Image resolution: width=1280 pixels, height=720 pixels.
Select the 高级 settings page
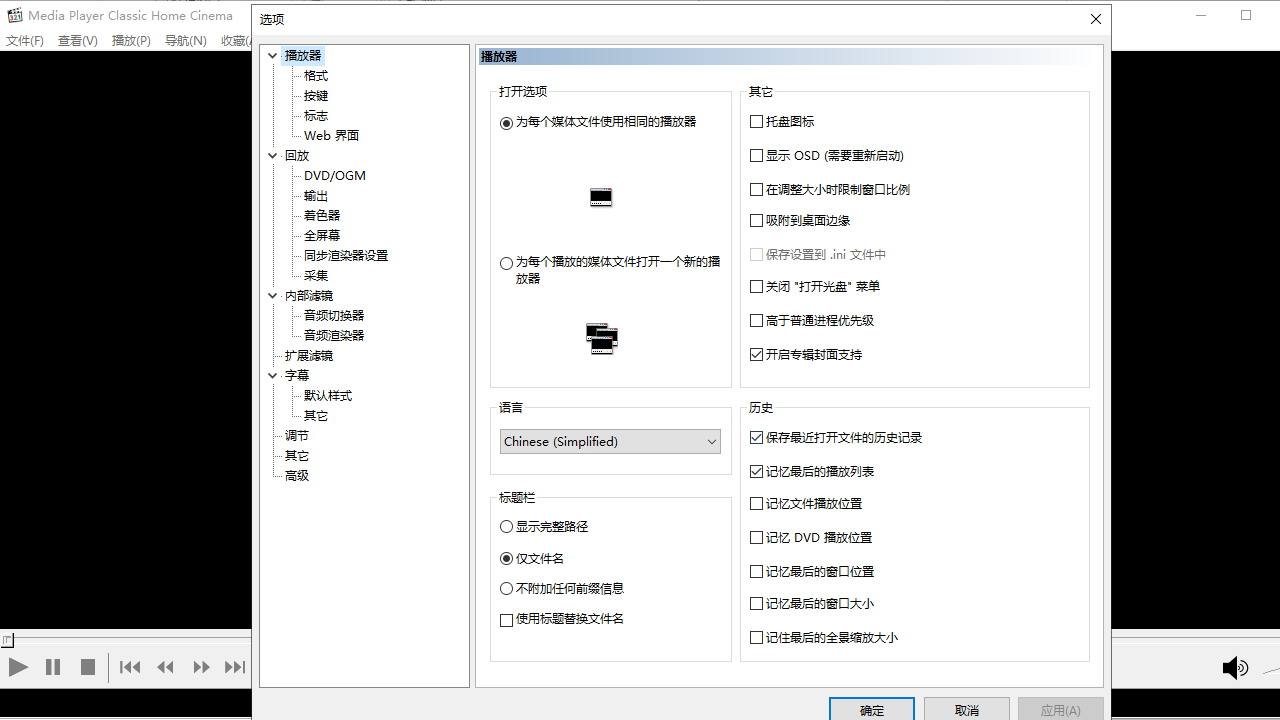point(295,475)
